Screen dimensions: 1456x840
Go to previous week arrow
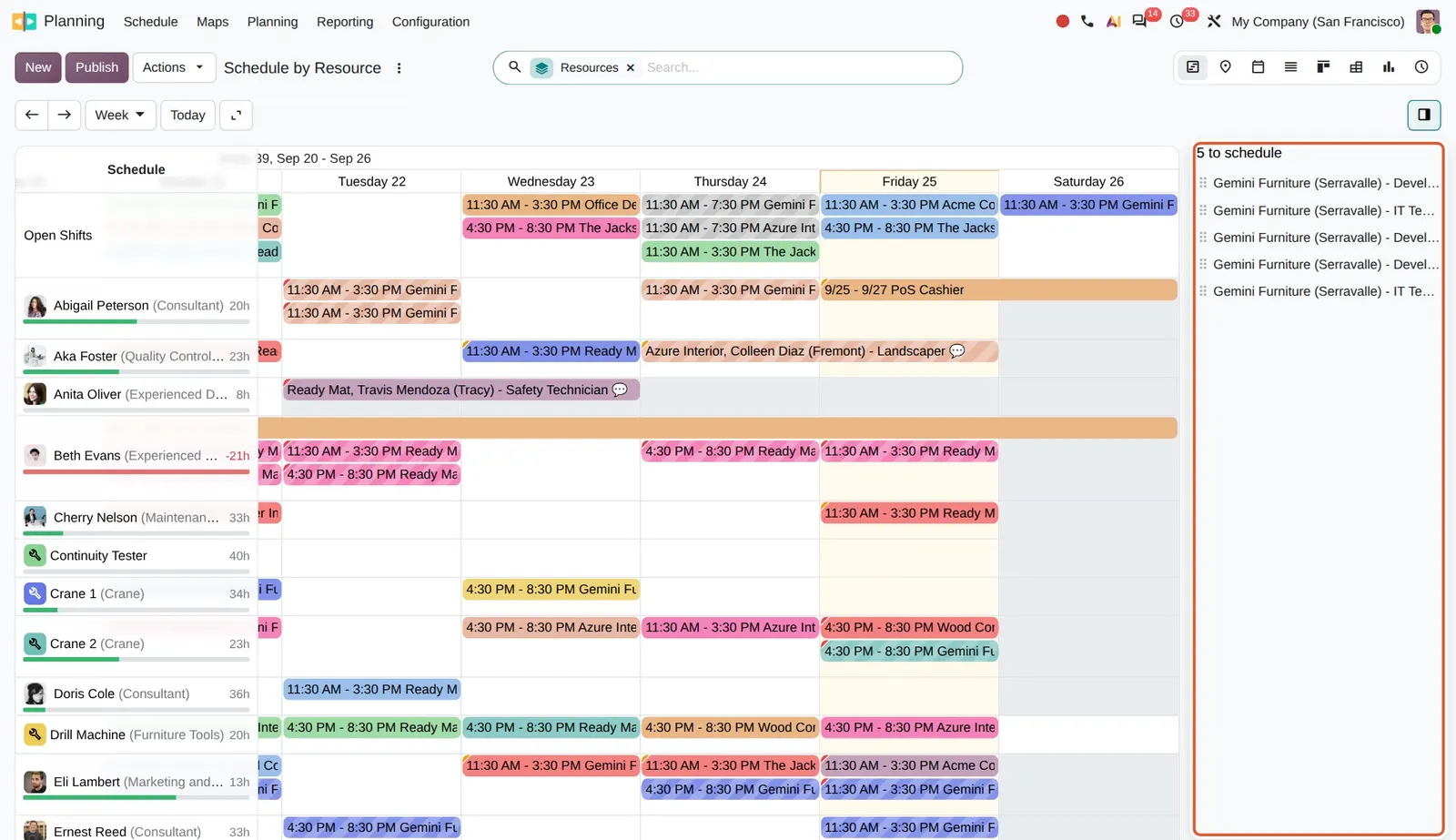coord(32,115)
